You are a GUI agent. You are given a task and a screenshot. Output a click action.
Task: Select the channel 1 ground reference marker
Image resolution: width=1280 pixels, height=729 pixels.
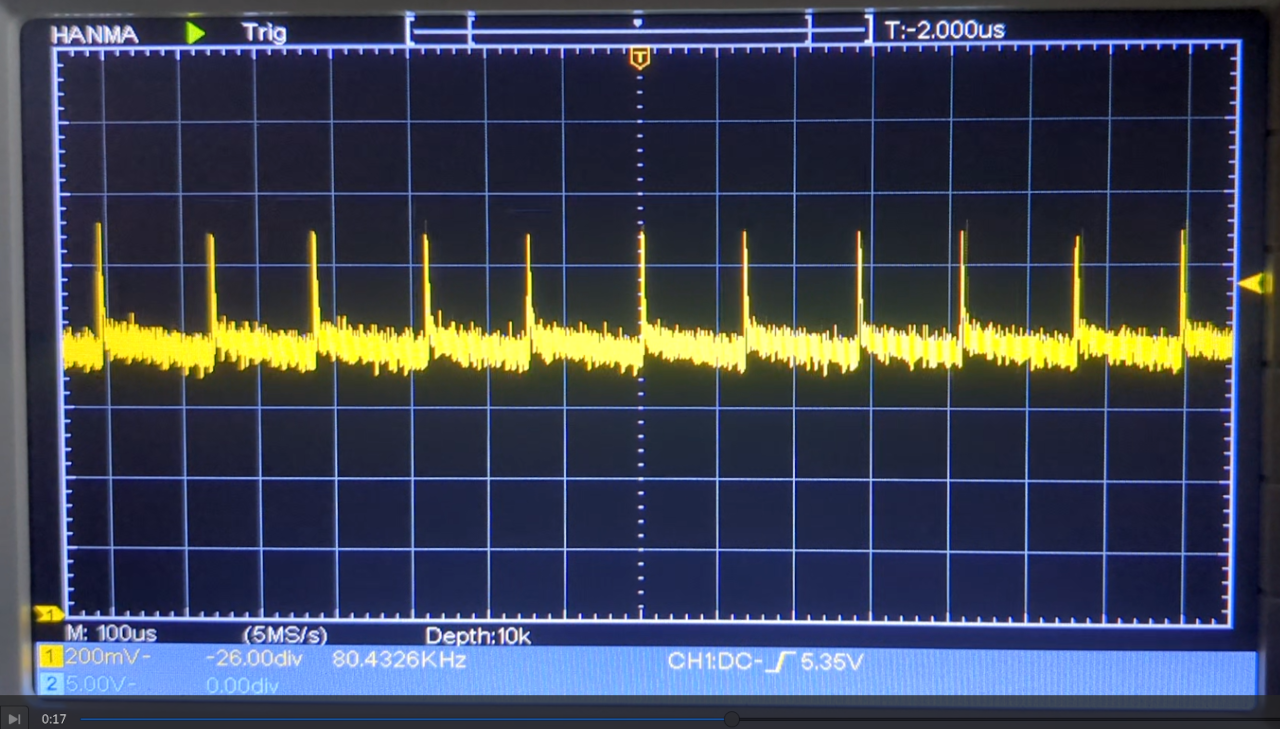click(x=48, y=613)
